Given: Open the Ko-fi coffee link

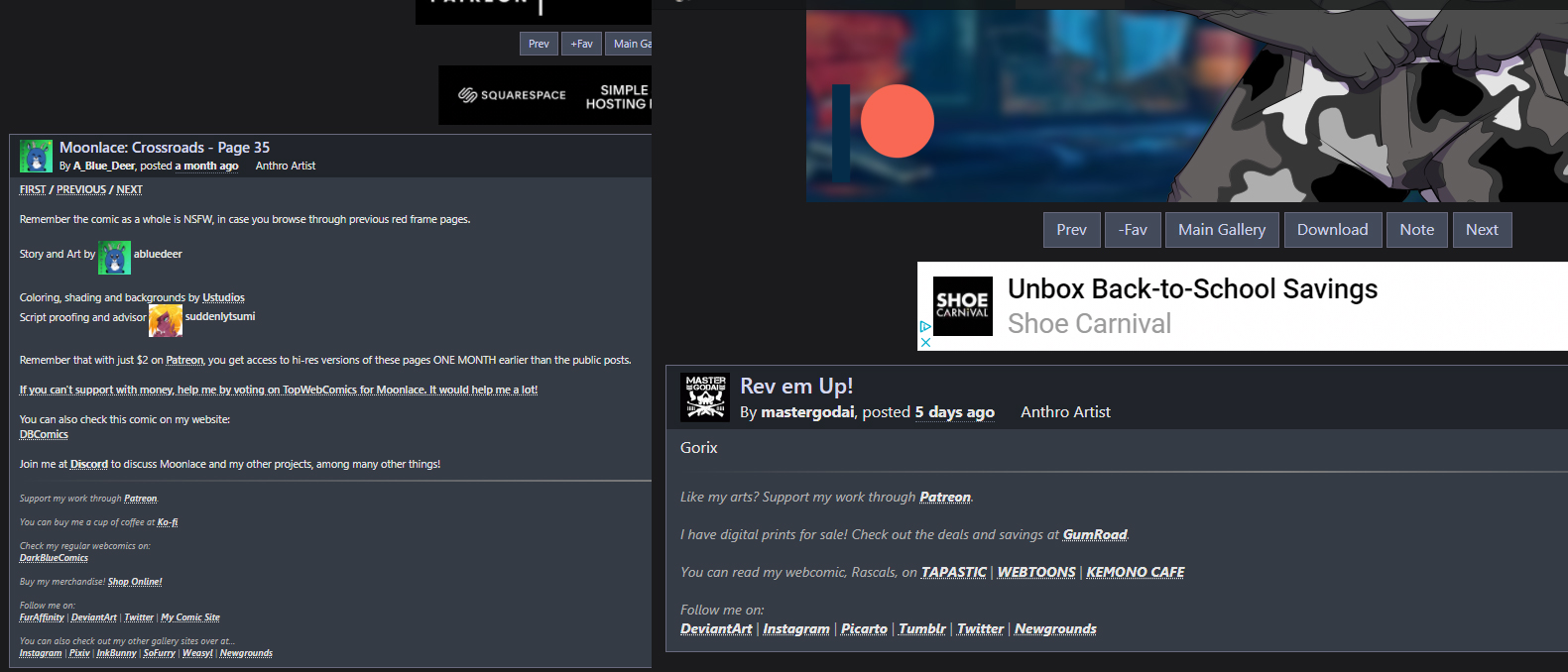Looking at the screenshot, I should 168,522.
